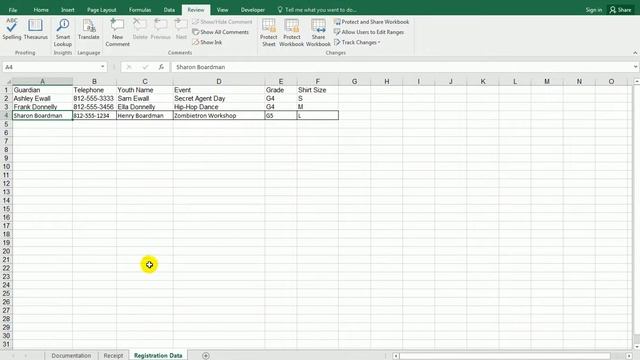The height and width of the screenshot is (360, 640).
Task: Click the horizontal scrollbar left arrow
Action: (x=396, y=356)
